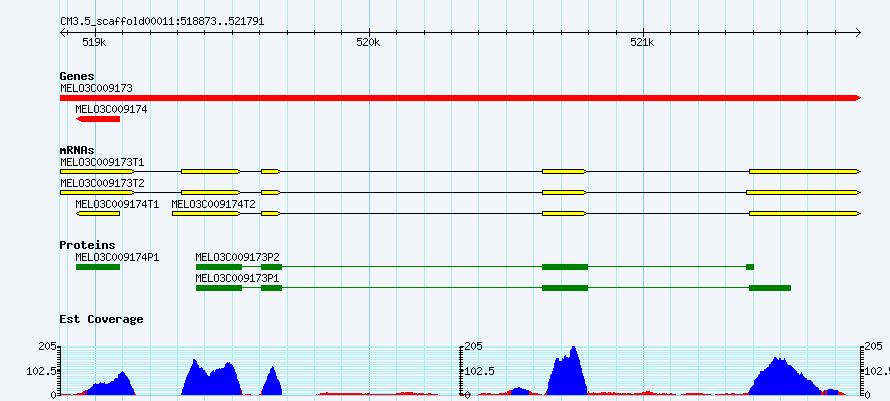
Task: Click the MELO3C009174T1 transcript label
Action: click(117, 204)
